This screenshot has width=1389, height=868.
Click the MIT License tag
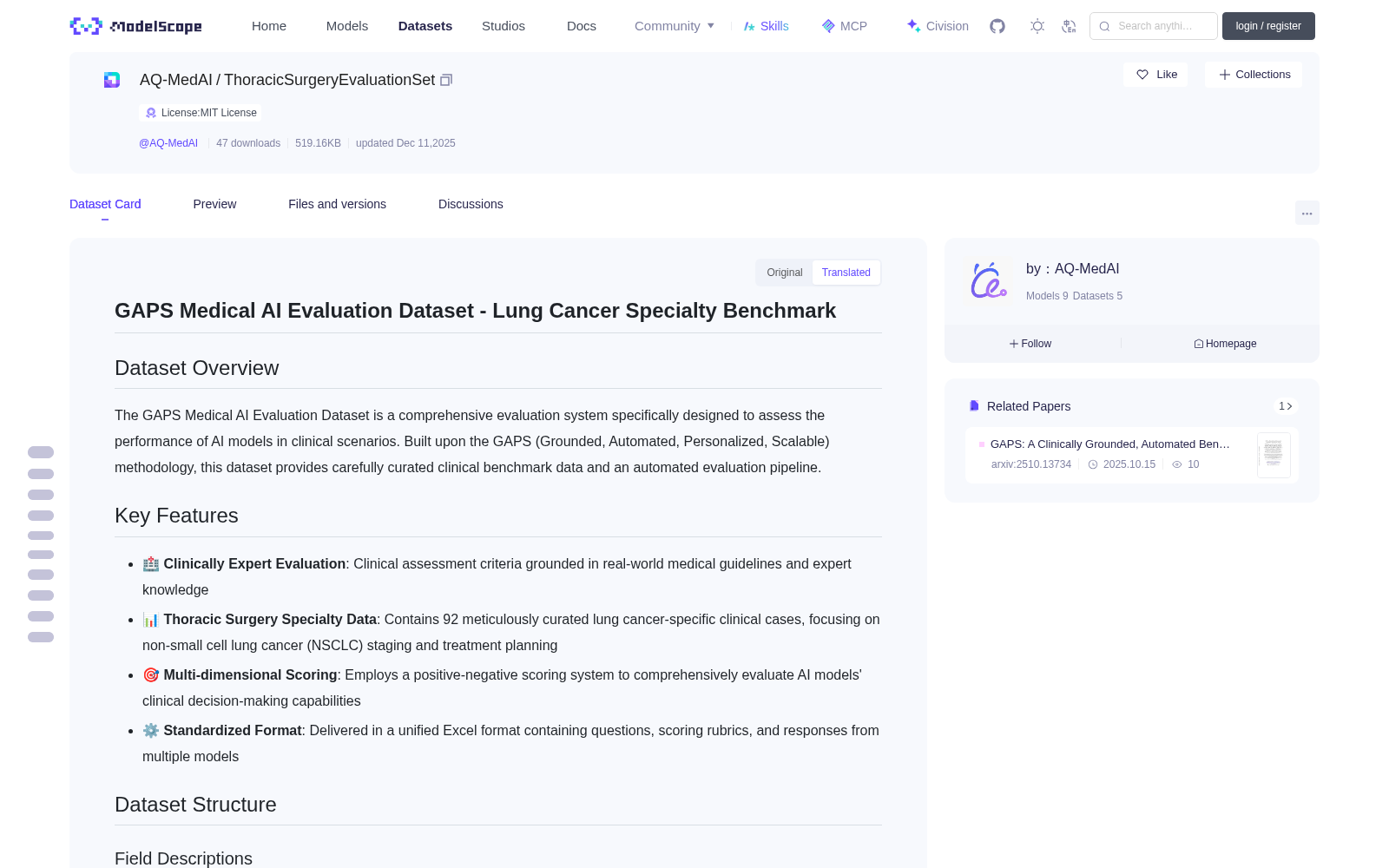(201, 113)
